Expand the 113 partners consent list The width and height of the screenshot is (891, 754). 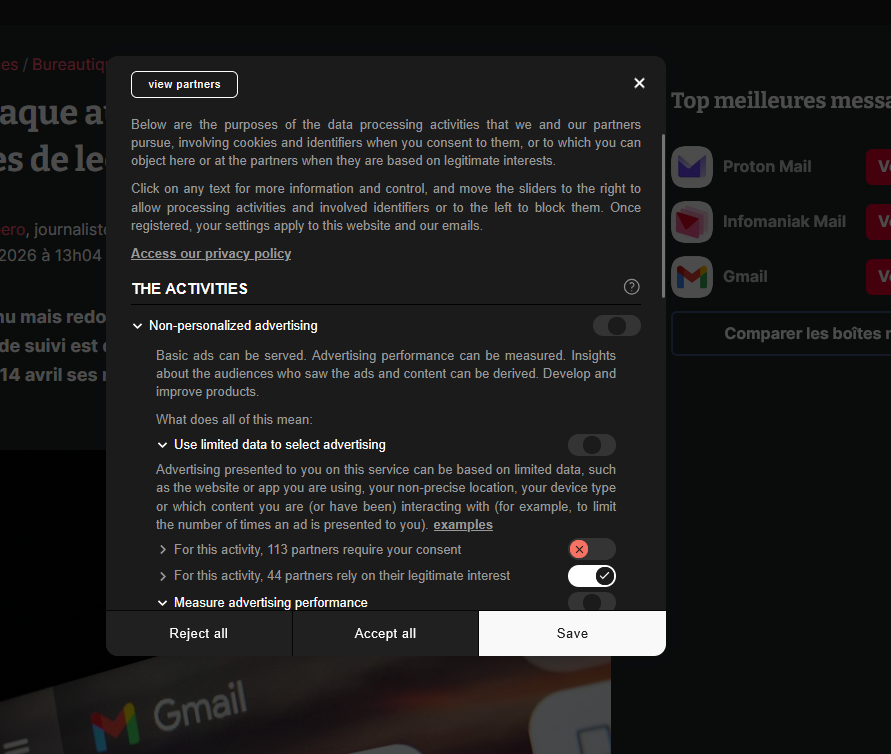click(162, 550)
